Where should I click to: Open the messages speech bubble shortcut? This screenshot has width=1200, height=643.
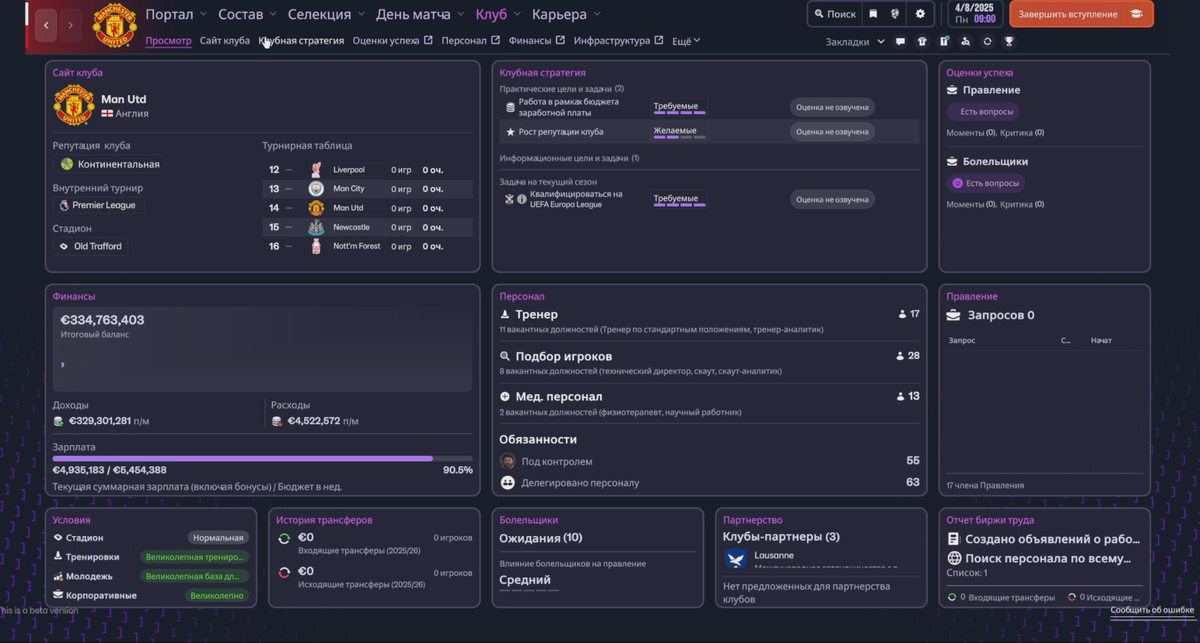(900, 42)
